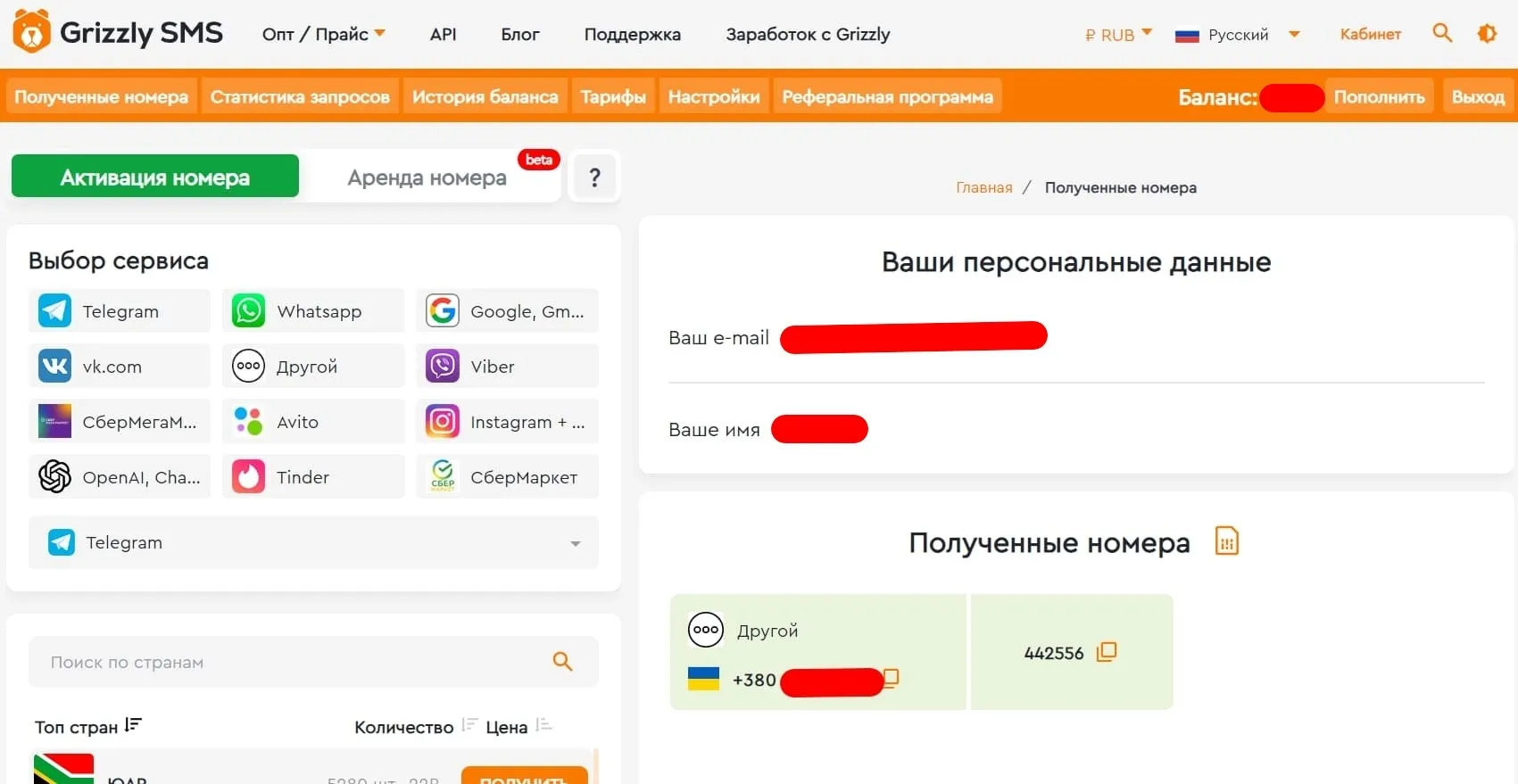Select the СберМегаМаркет service tile
The height and width of the screenshot is (784, 1518).
(120, 421)
